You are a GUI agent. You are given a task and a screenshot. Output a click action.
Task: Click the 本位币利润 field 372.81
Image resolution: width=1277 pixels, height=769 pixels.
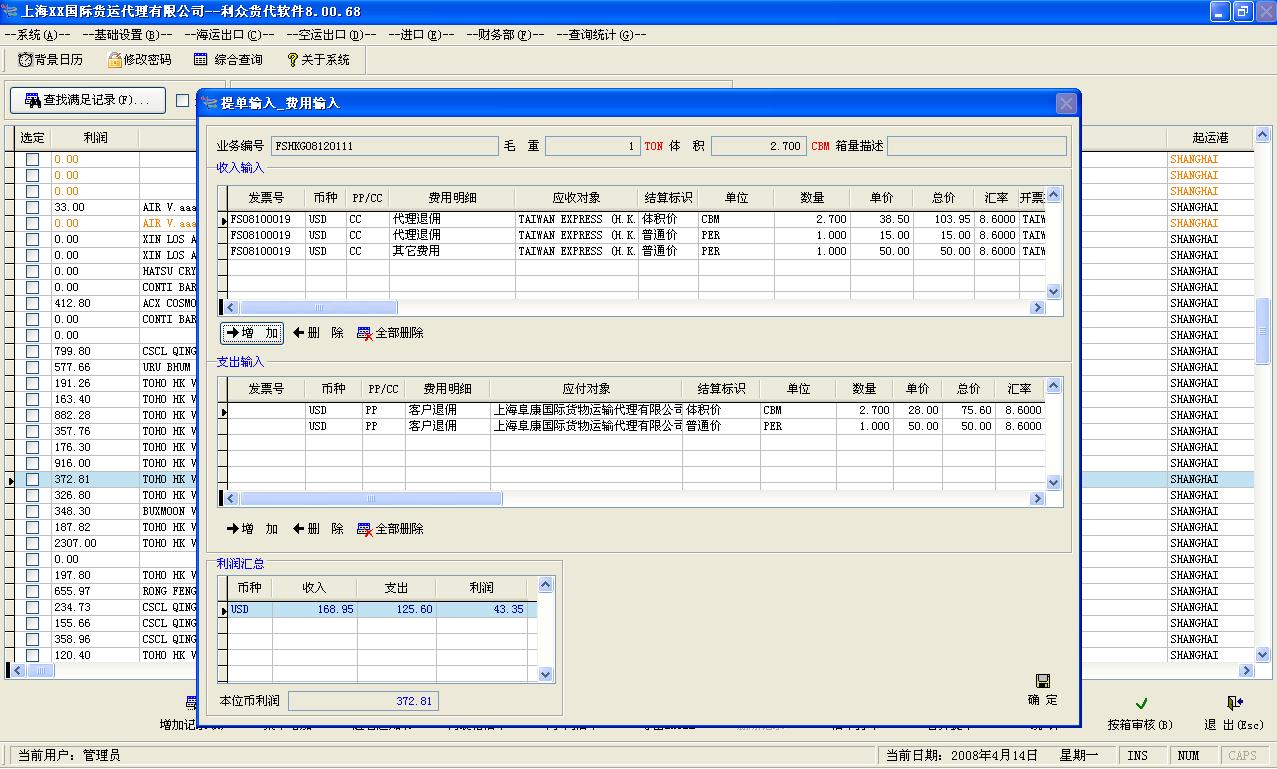(363, 701)
